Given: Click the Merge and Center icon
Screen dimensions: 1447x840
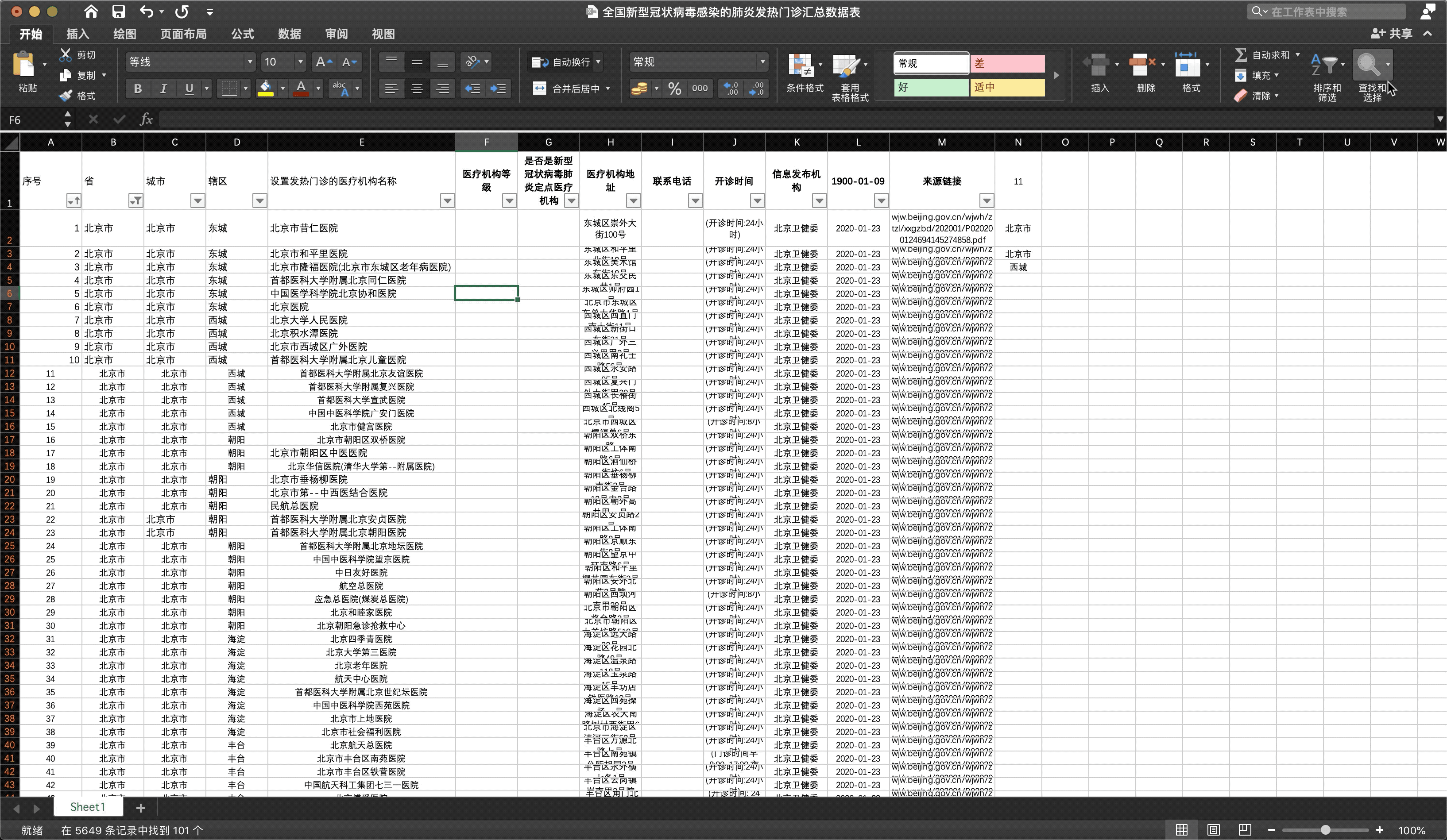Looking at the screenshot, I should 539,89.
